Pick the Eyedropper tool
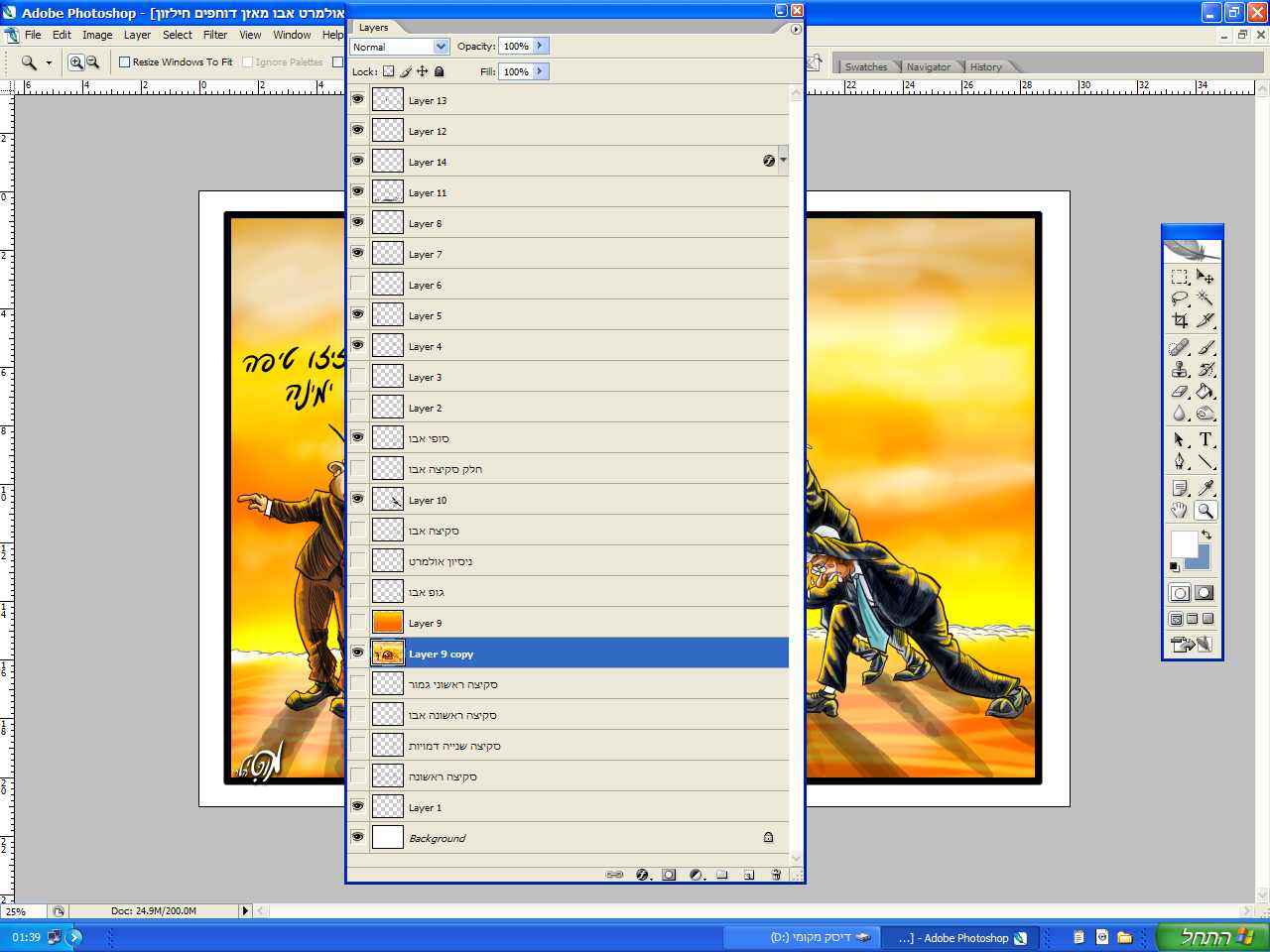1270x952 pixels. tap(1205, 488)
